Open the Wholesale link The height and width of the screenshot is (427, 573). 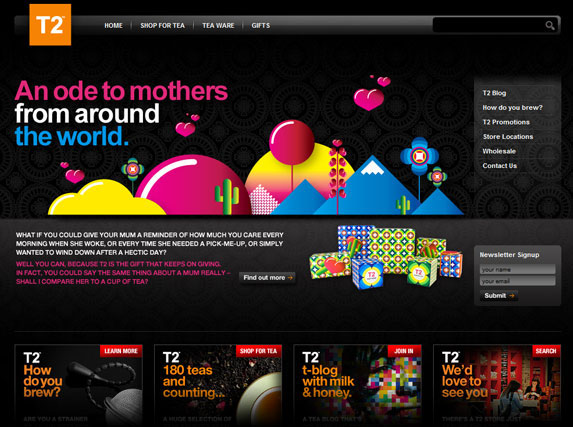click(x=499, y=151)
